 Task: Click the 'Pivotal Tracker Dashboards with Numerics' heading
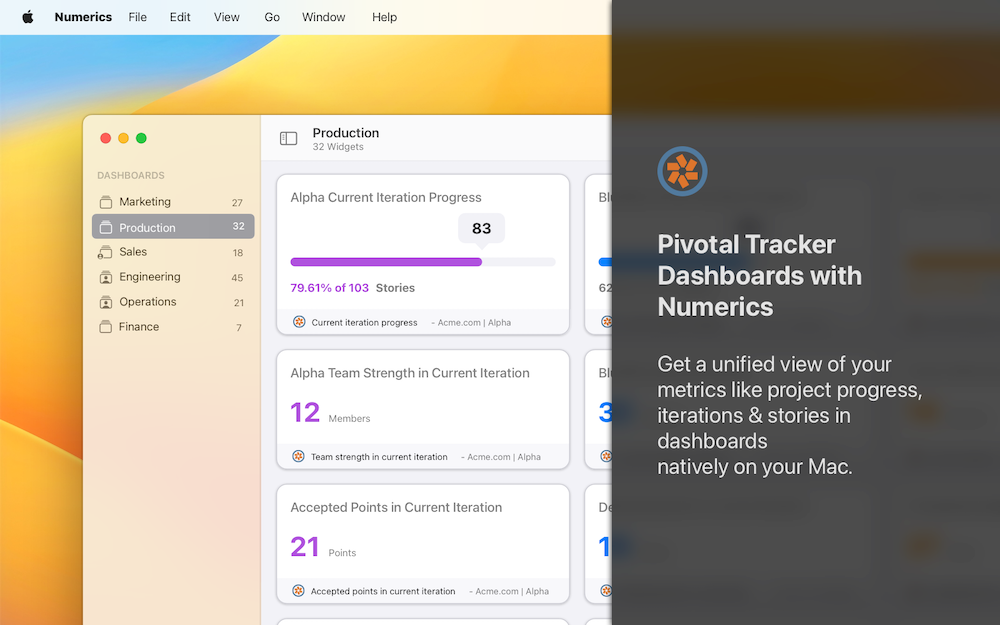760,276
